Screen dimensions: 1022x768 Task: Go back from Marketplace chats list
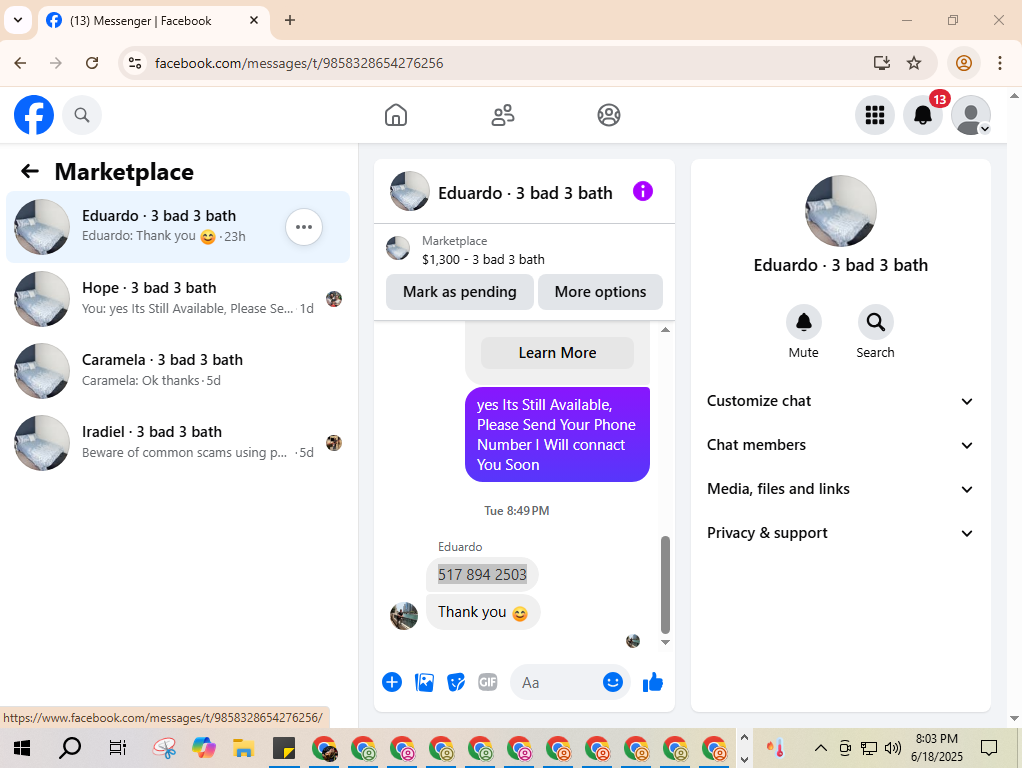coord(29,171)
